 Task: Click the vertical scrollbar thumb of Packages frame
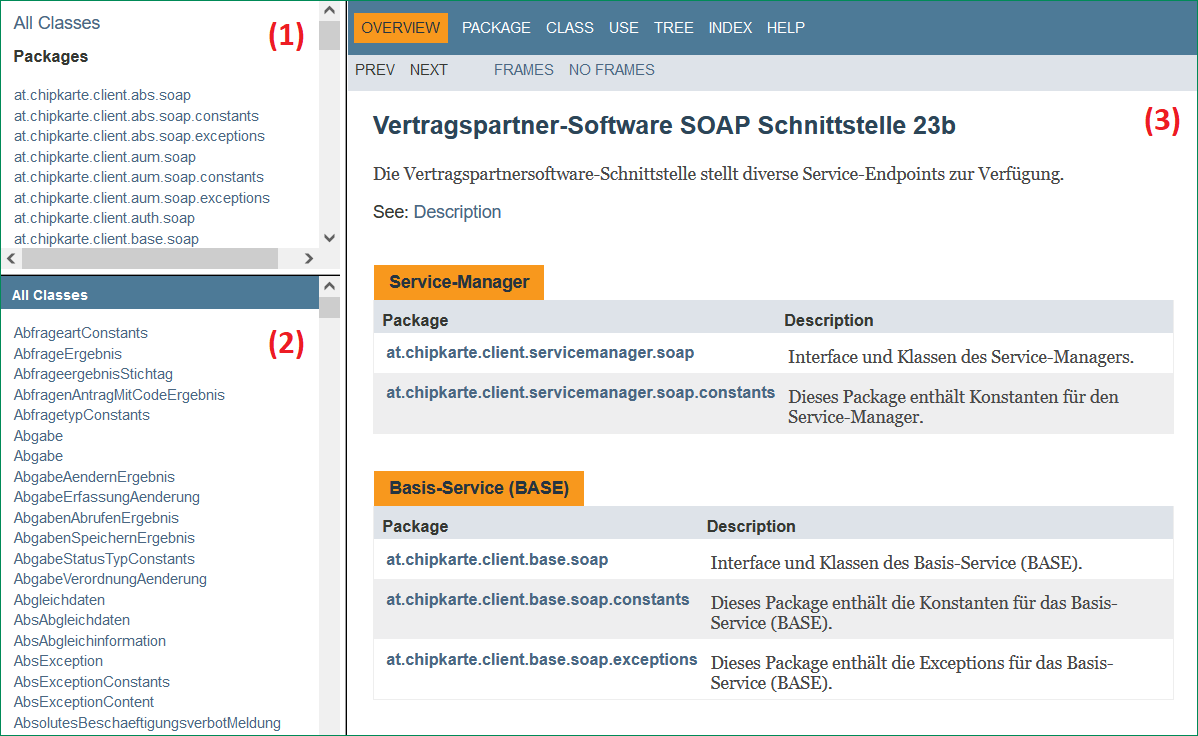(329, 35)
